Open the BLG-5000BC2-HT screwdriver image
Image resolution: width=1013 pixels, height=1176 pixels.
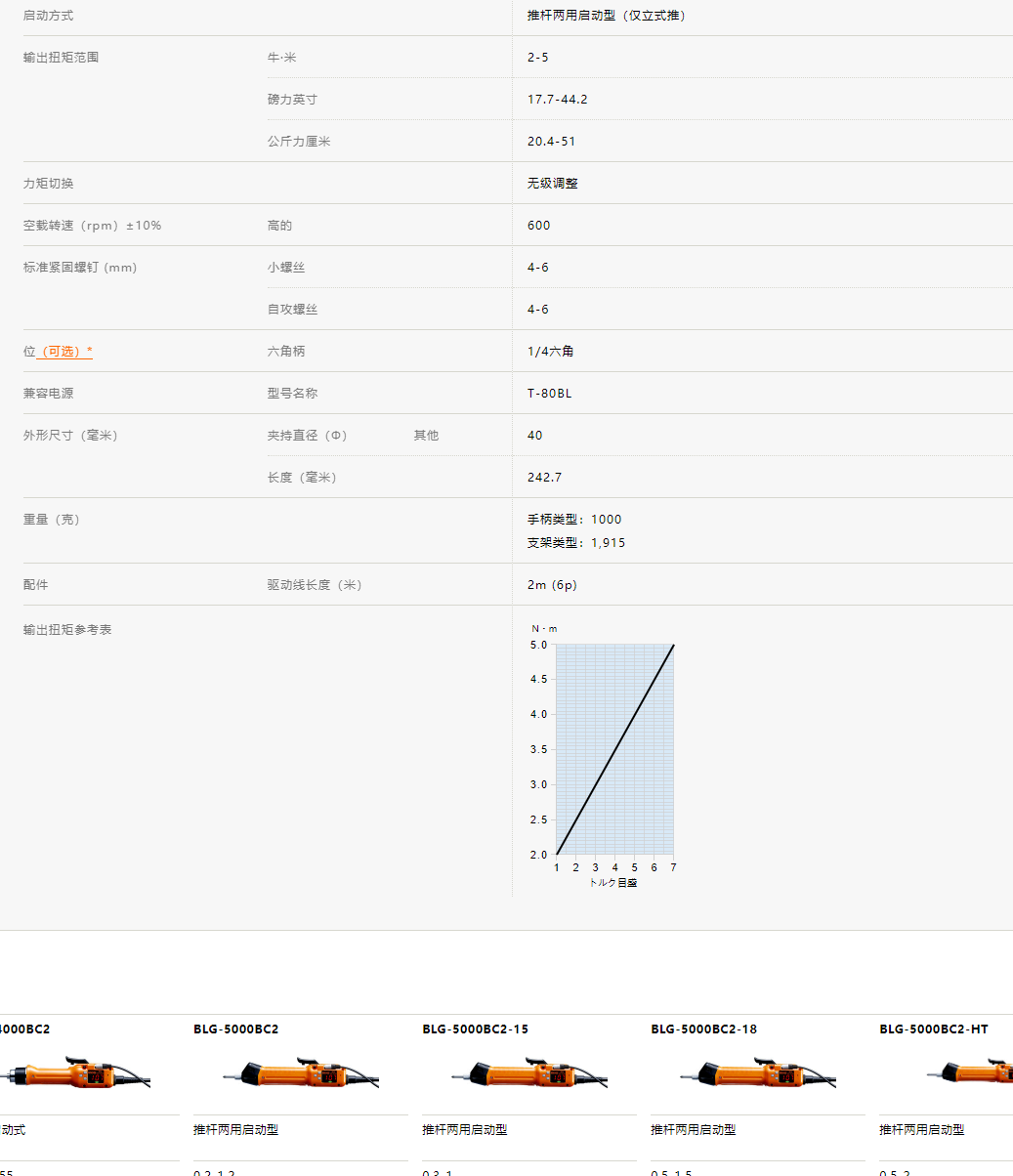962,1074
